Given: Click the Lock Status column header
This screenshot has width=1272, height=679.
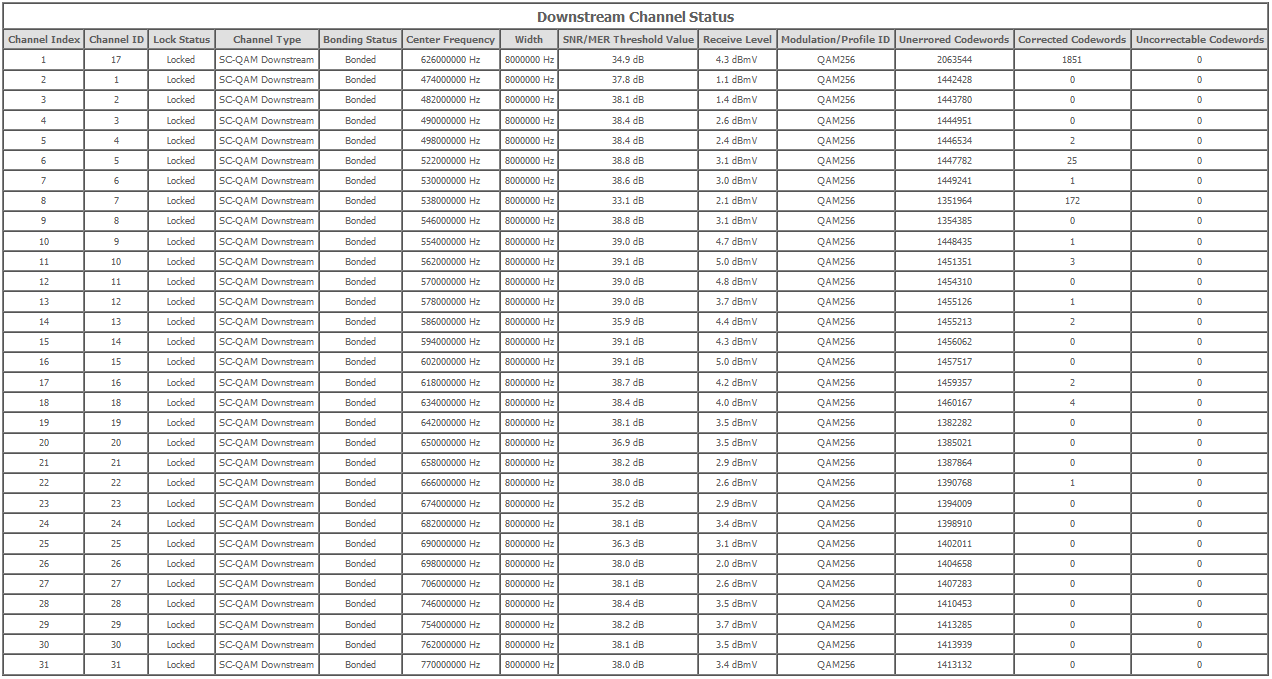Looking at the screenshot, I should click(181, 39).
